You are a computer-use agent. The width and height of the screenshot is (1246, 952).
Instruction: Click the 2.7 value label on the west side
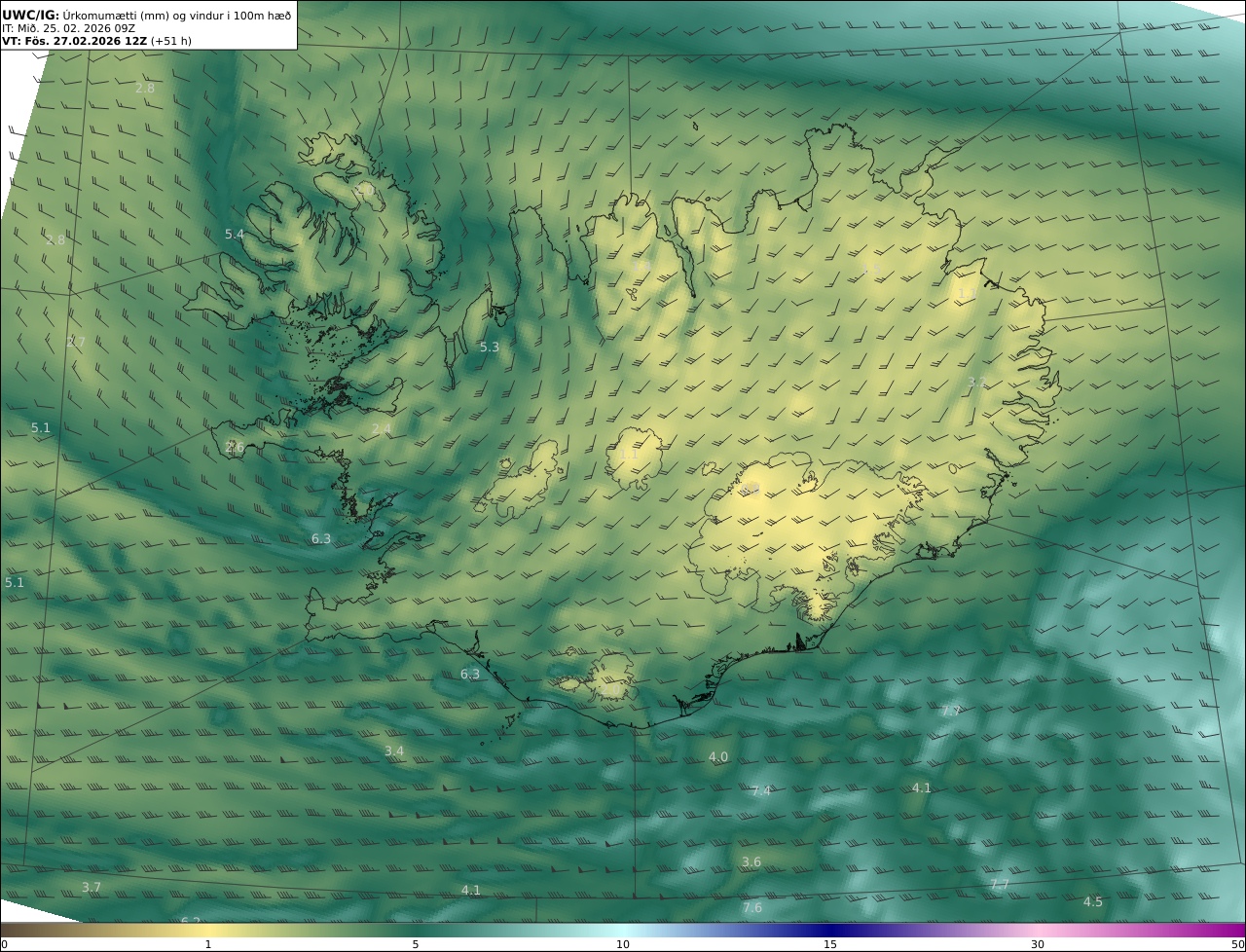click(76, 343)
